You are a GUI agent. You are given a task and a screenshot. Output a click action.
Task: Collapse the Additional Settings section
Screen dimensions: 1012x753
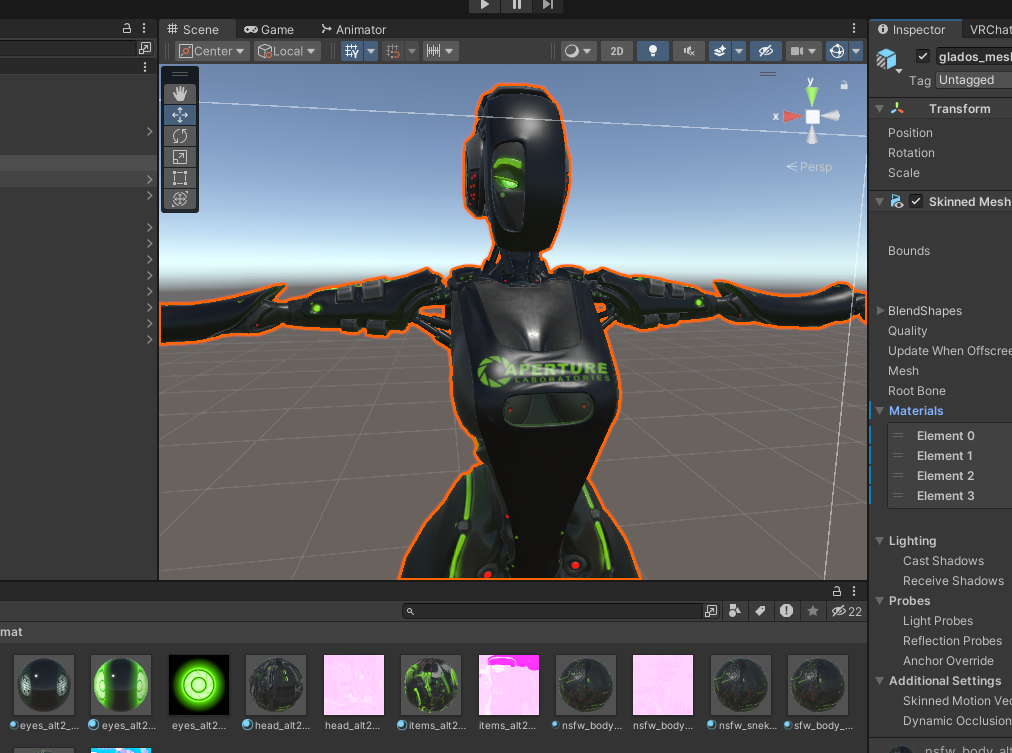click(x=880, y=681)
